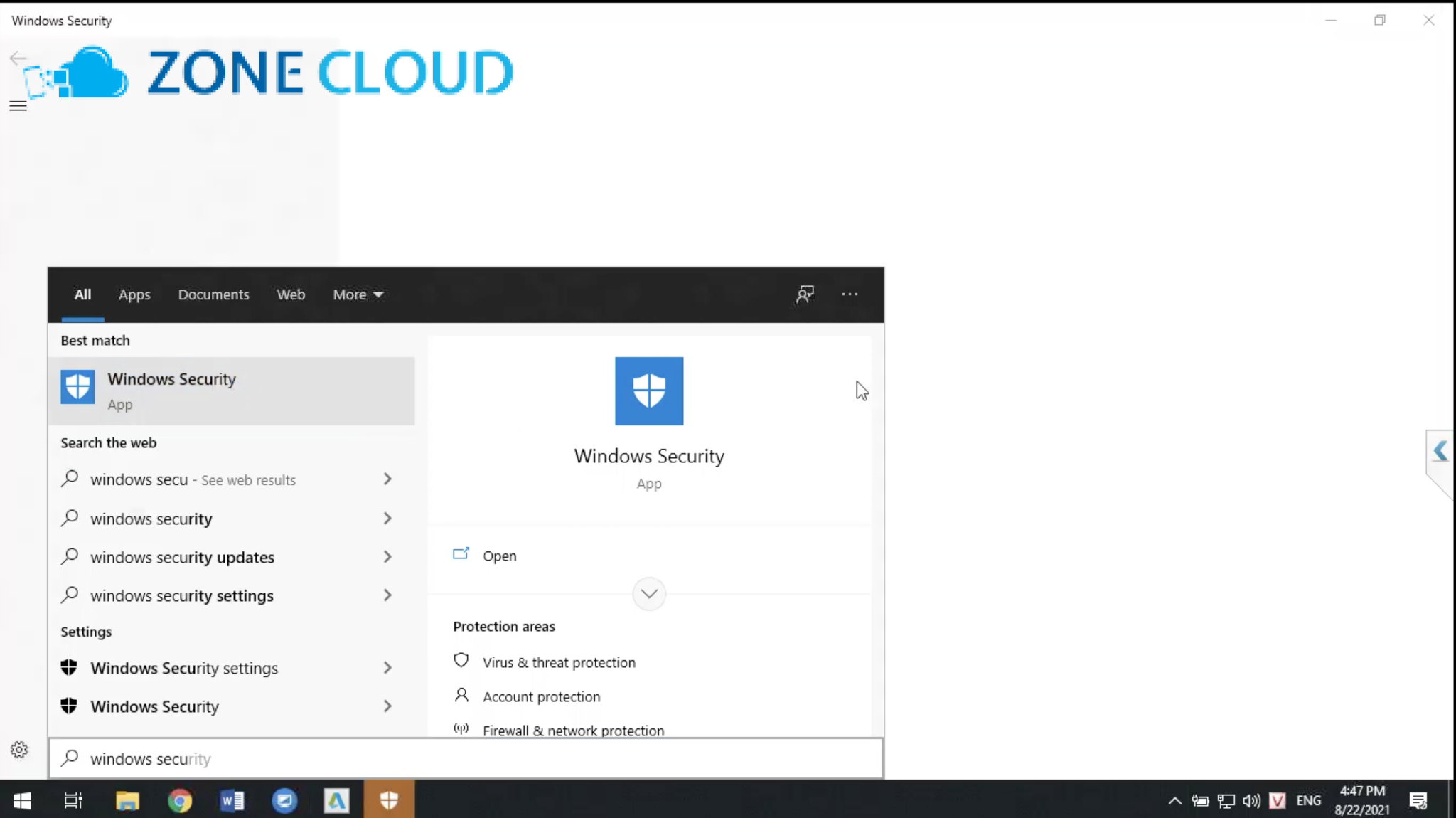Open Microsoft Word from taskbar
Image resolution: width=1456 pixels, height=818 pixels.
click(232, 800)
